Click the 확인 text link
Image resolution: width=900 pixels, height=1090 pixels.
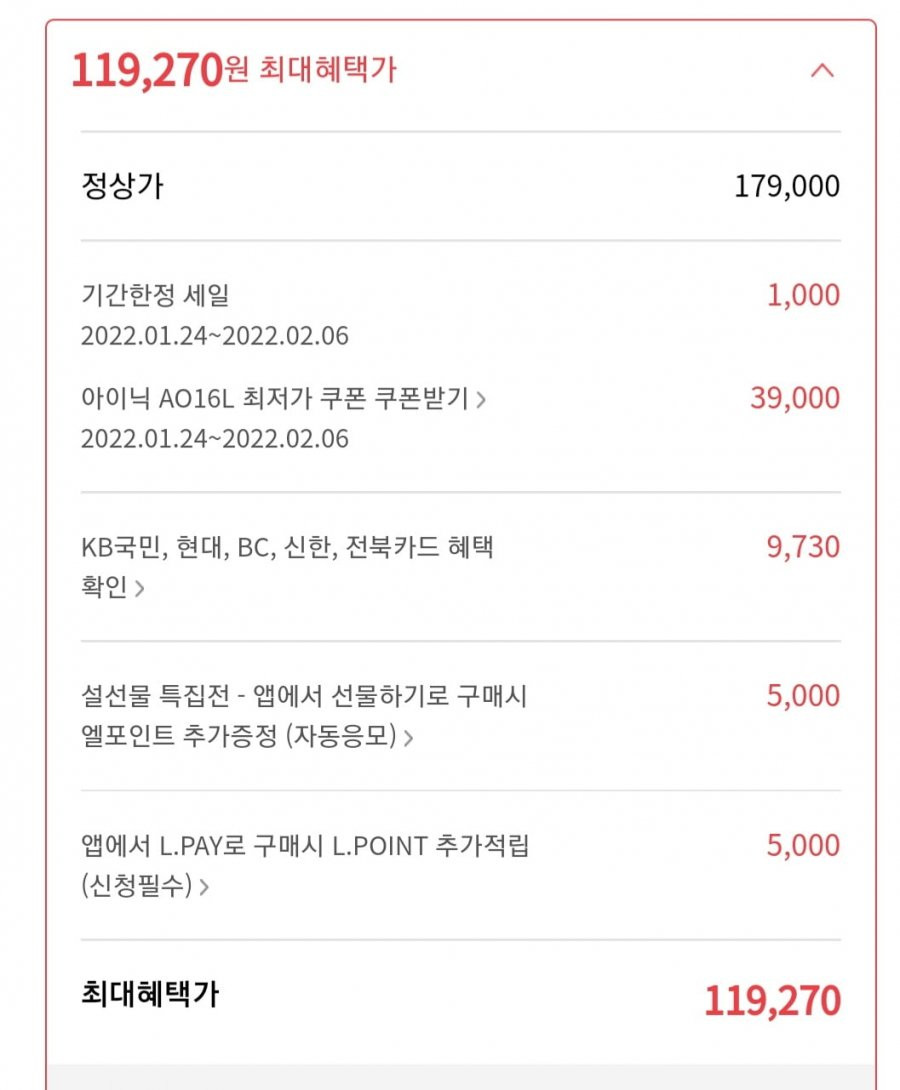click(104, 587)
